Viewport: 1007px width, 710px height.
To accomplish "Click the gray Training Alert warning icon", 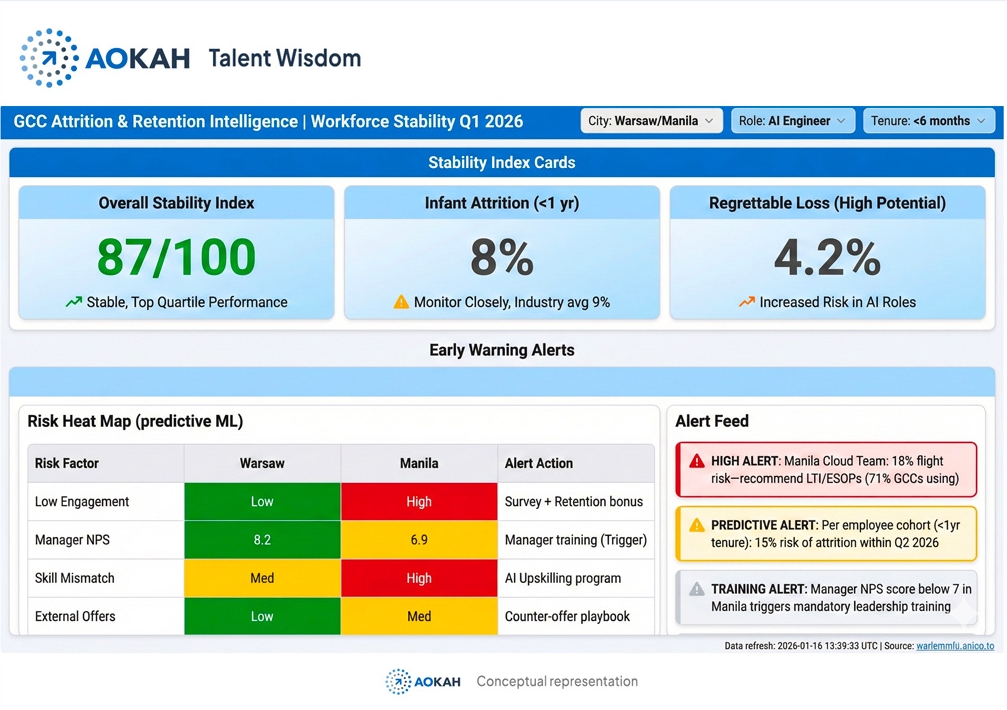I will [697, 589].
